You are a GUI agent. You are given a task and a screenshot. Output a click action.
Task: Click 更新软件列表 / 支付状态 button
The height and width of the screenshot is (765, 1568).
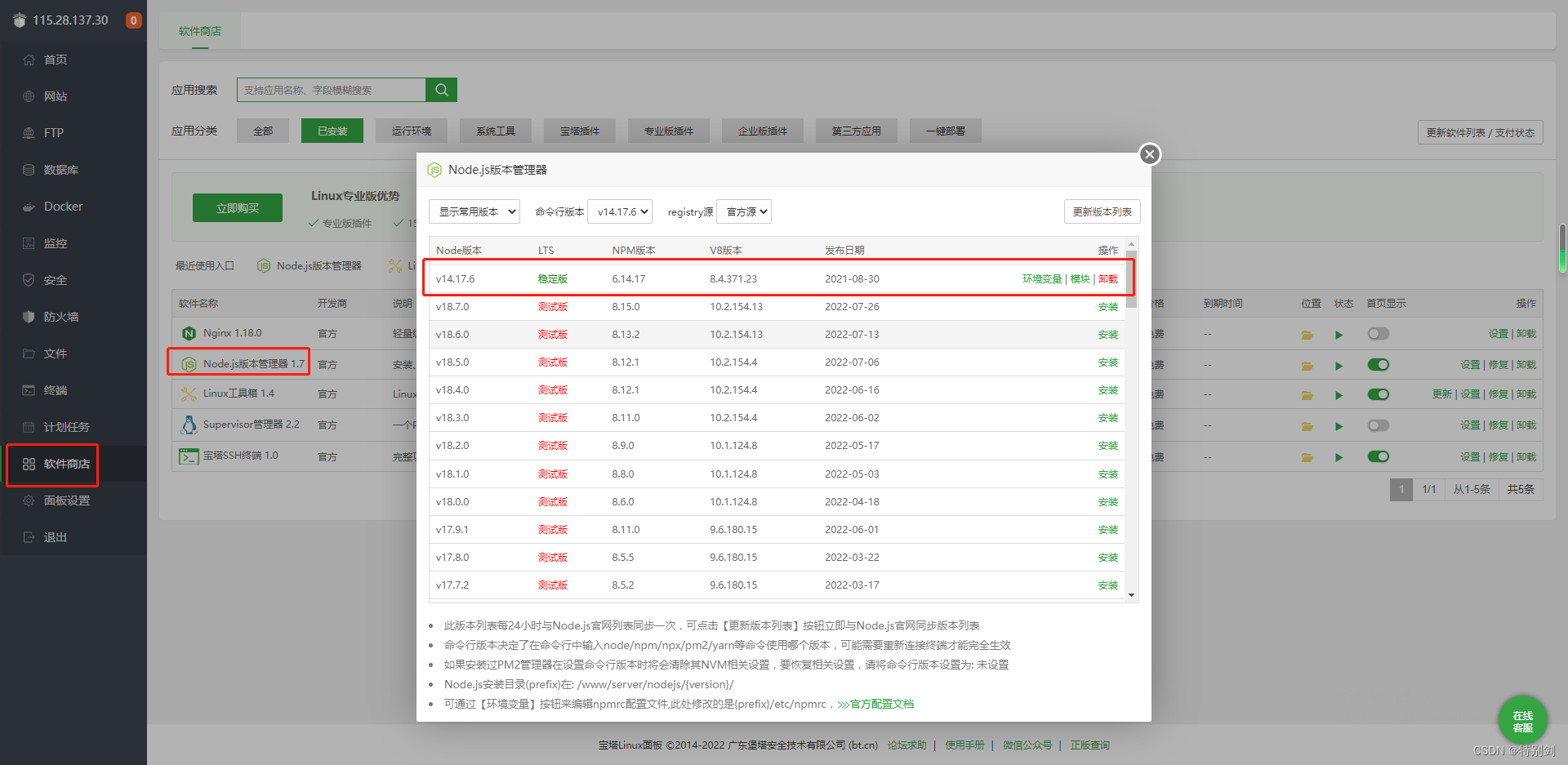(x=1481, y=132)
